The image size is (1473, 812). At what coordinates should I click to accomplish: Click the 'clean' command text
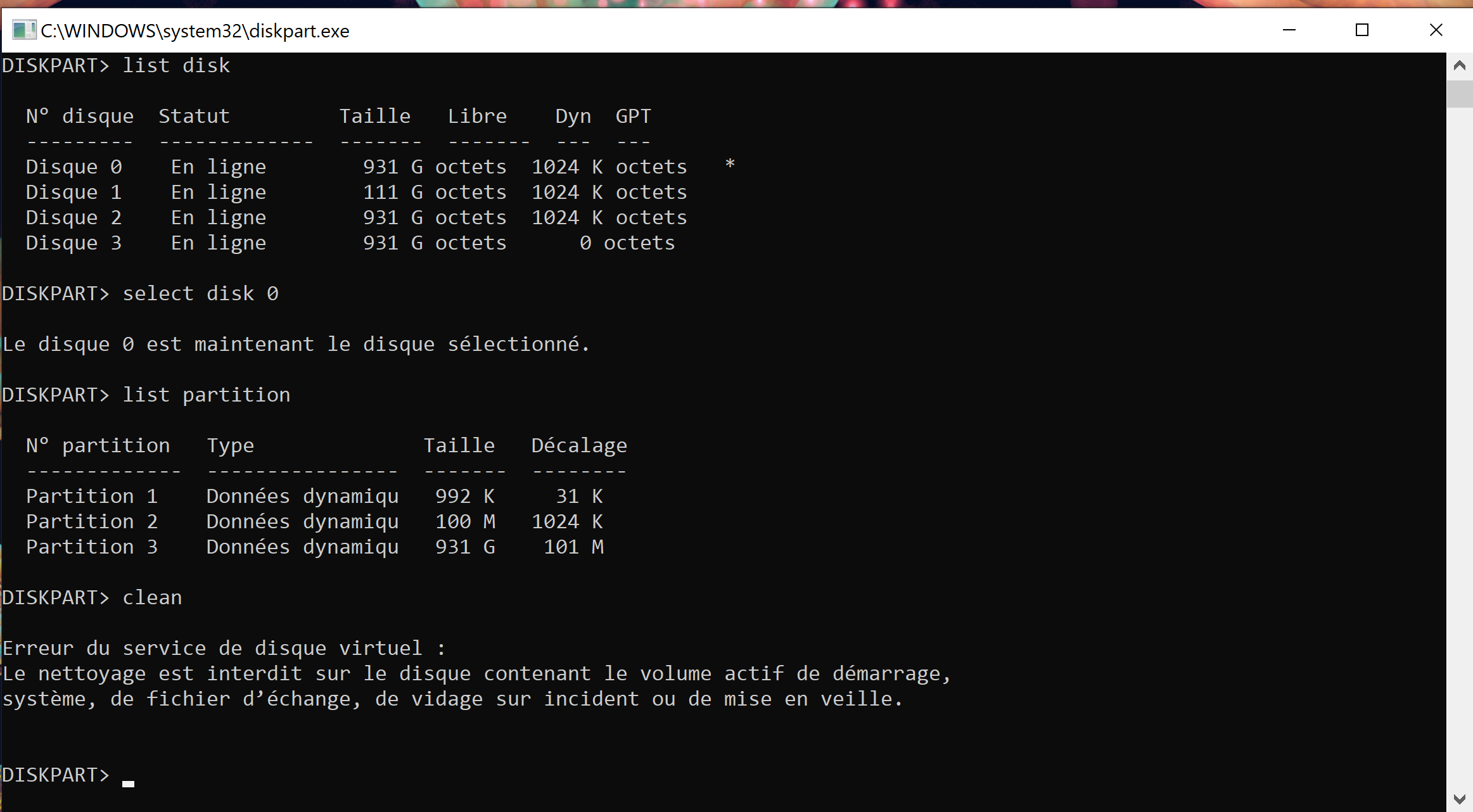(152, 598)
